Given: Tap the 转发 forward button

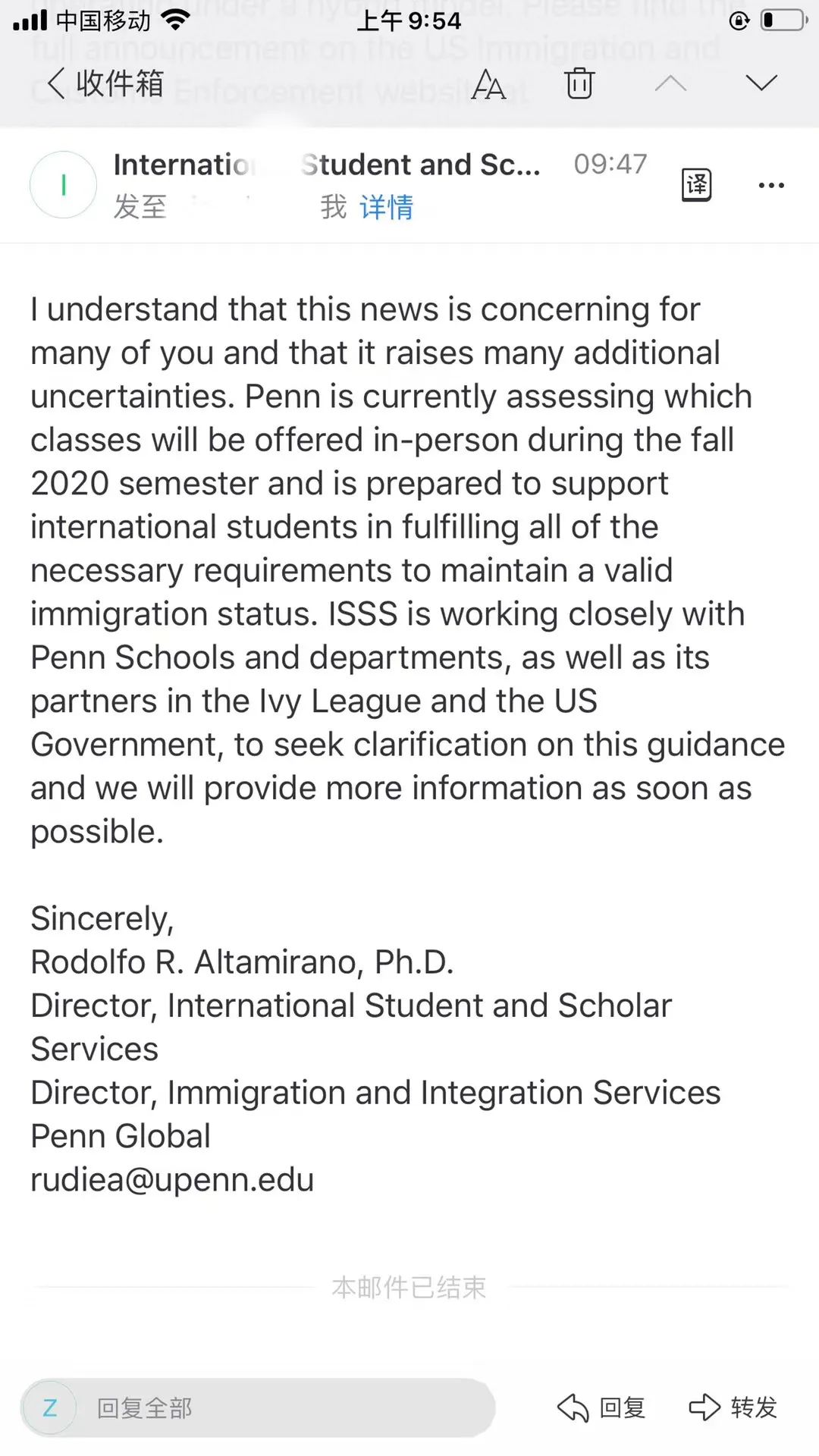Looking at the screenshot, I should coord(753,1407).
